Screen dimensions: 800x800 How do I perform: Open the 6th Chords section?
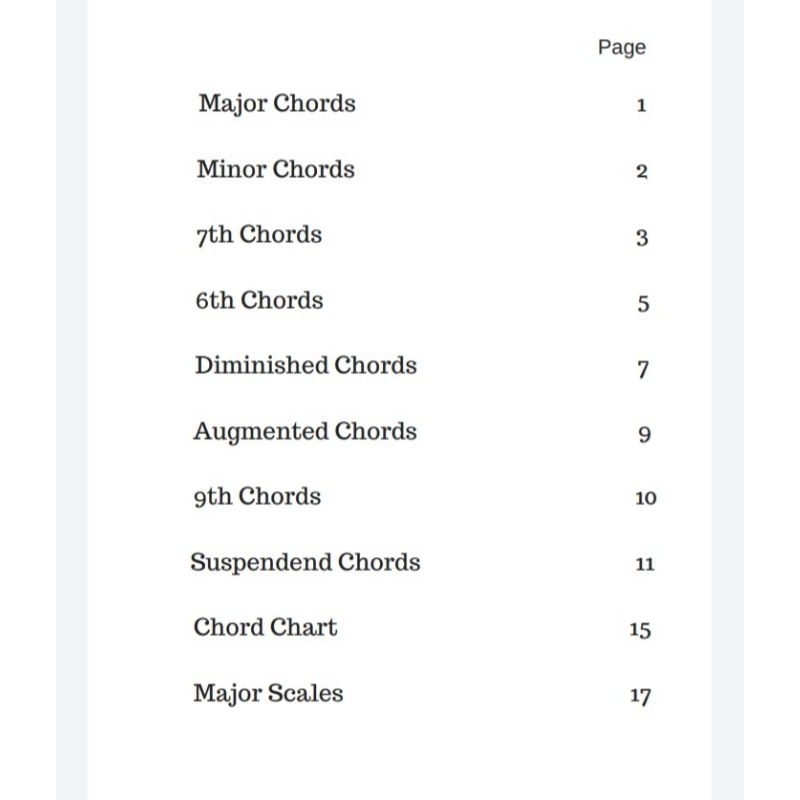pos(259,301)
